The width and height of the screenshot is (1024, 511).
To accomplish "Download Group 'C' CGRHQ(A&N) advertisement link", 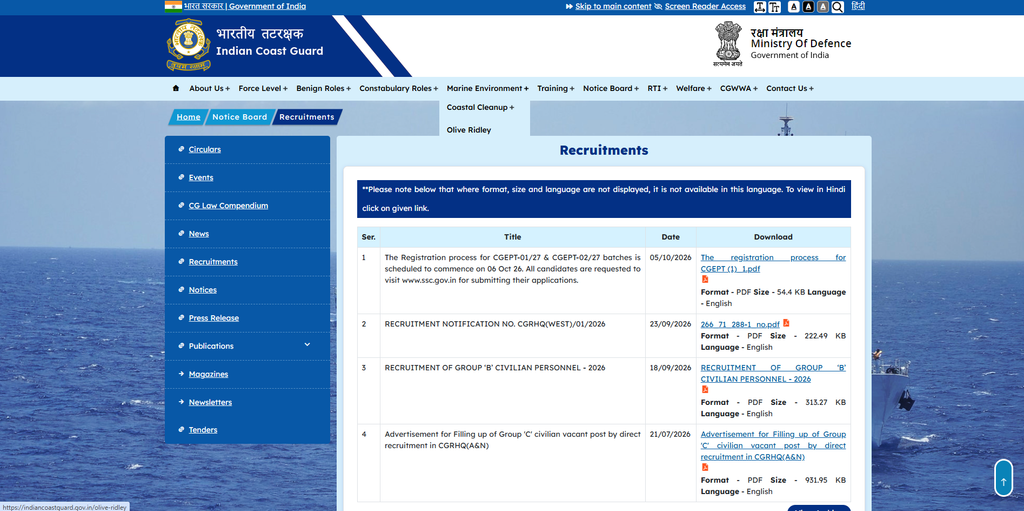I will (x=773, y=446).
